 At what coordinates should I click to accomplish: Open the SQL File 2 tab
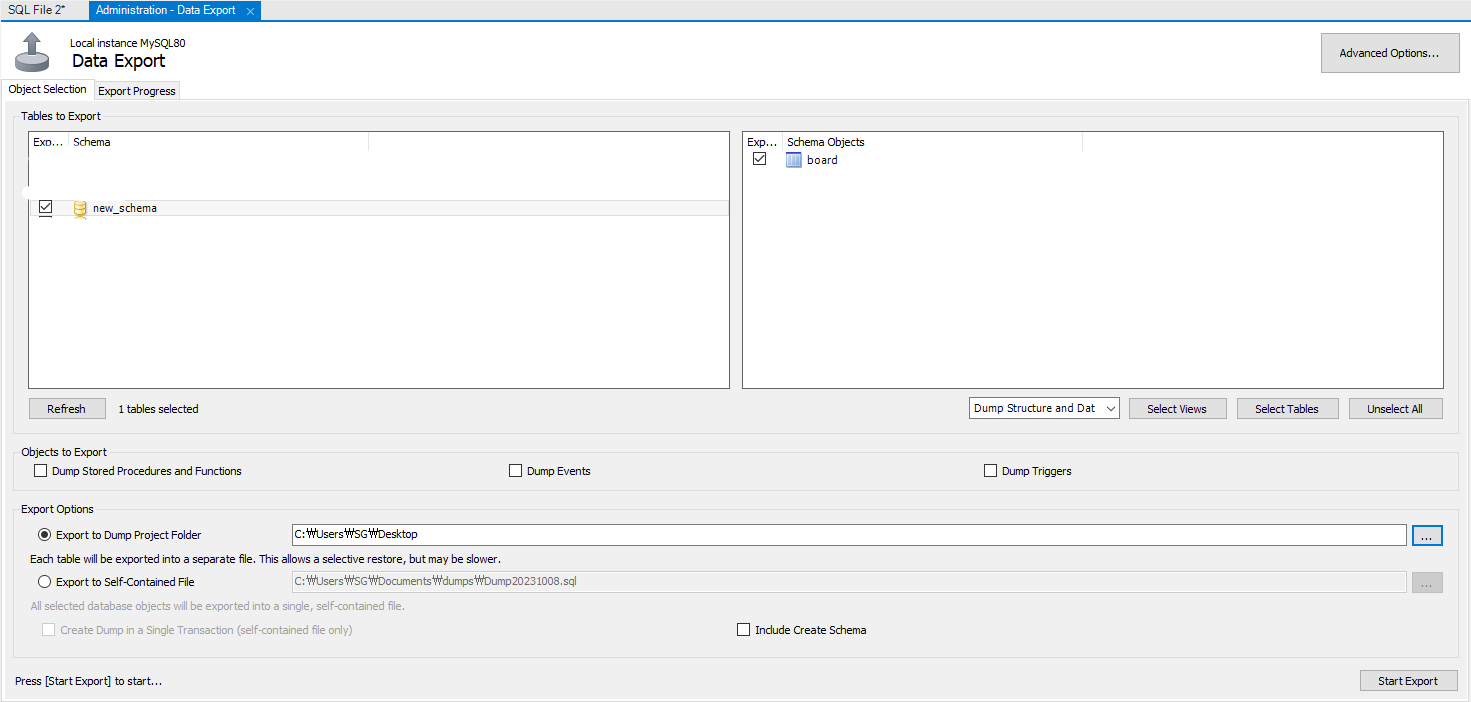[x=36, y=10]
